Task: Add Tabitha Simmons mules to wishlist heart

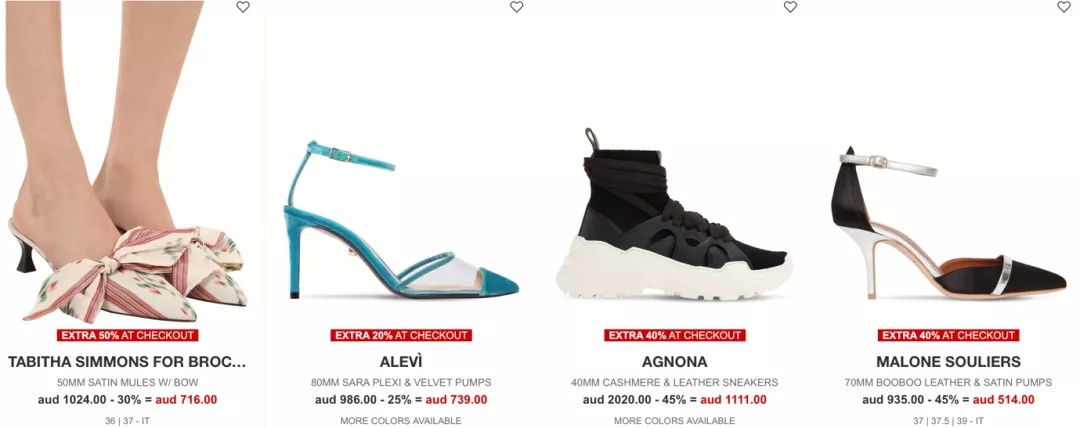Action: (x=242, y=7)
